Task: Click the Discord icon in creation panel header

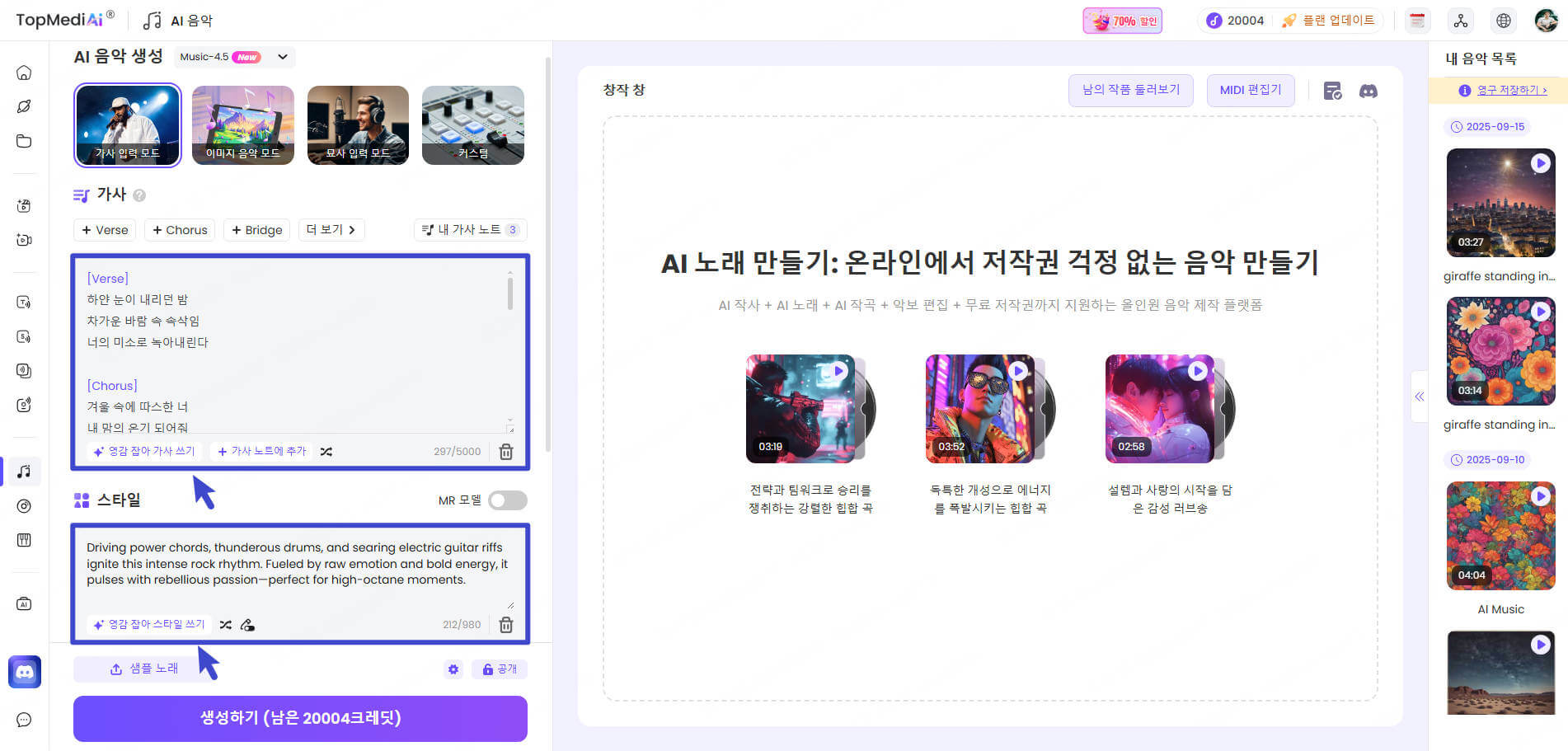Action: 1368,92
